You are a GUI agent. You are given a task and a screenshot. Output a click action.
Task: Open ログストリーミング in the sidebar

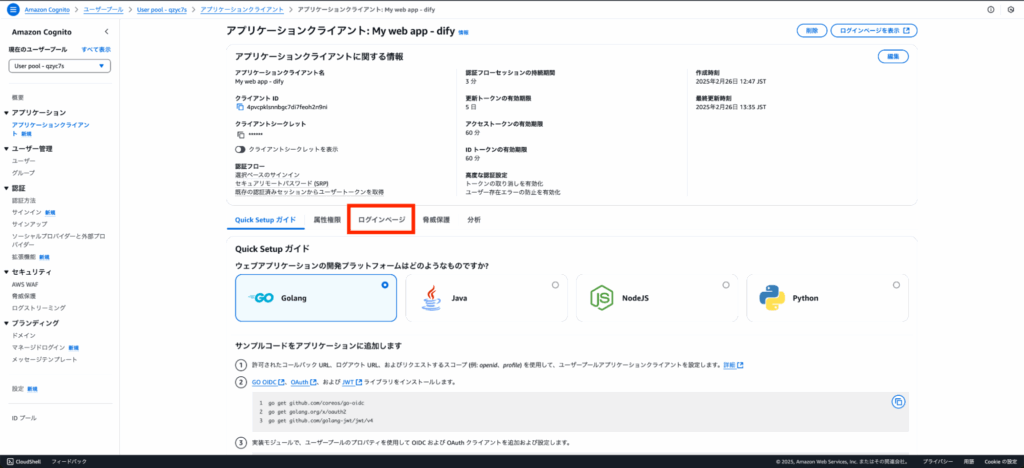pos(39,307)
